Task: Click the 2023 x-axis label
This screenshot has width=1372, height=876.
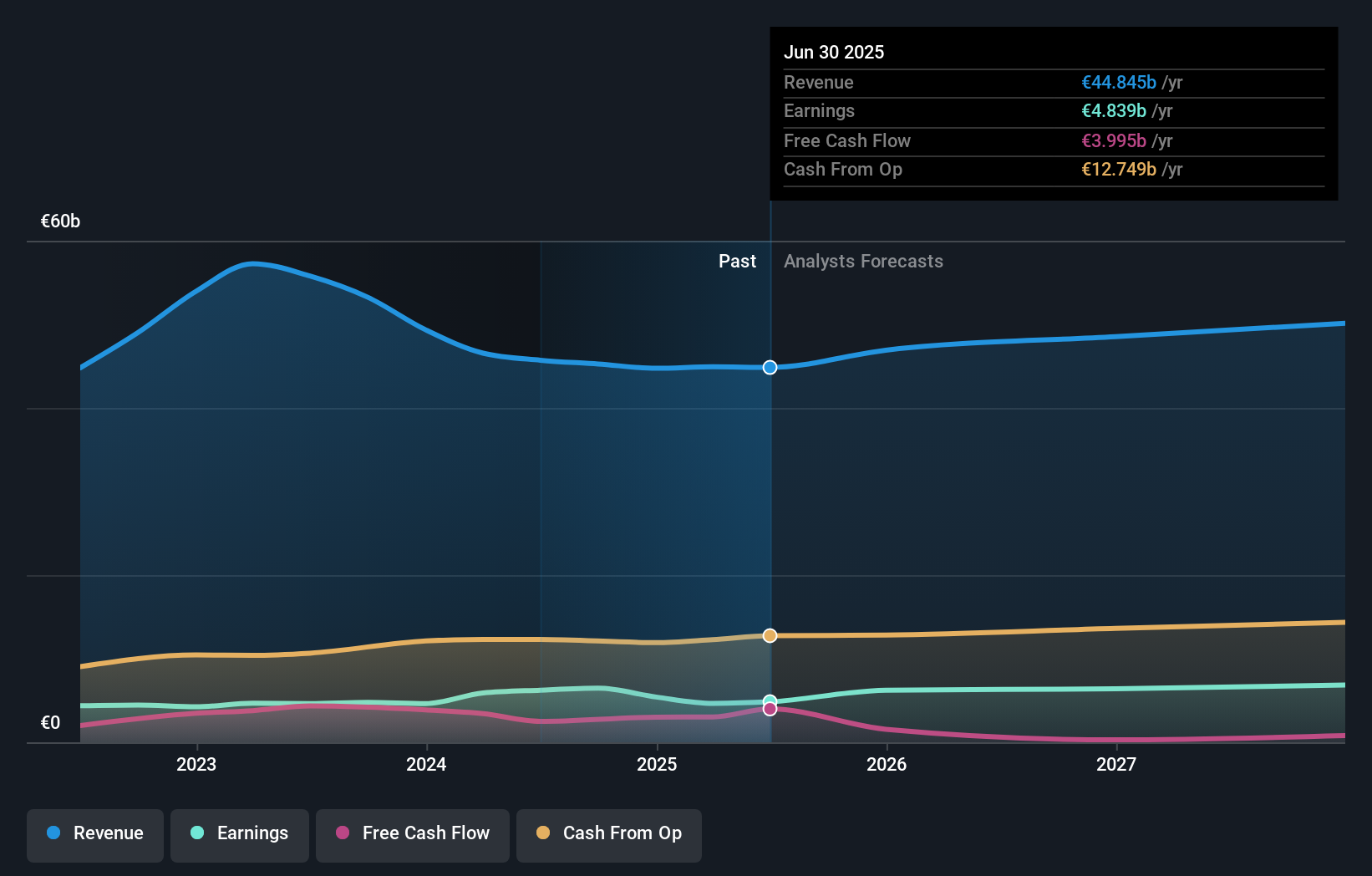Action: tap(196, 764)
